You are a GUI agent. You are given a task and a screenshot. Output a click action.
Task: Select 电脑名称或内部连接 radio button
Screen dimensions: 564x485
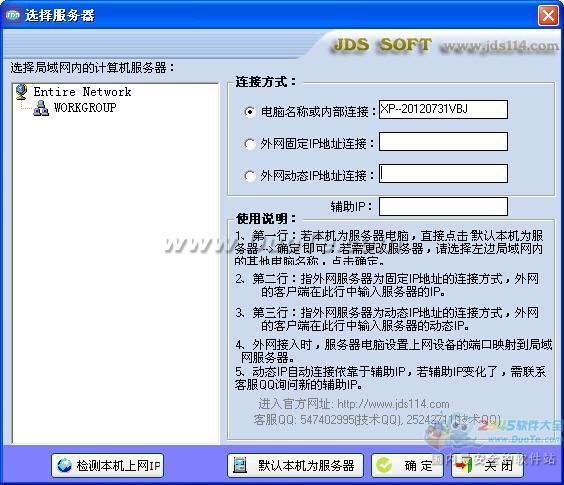point(250,112)
